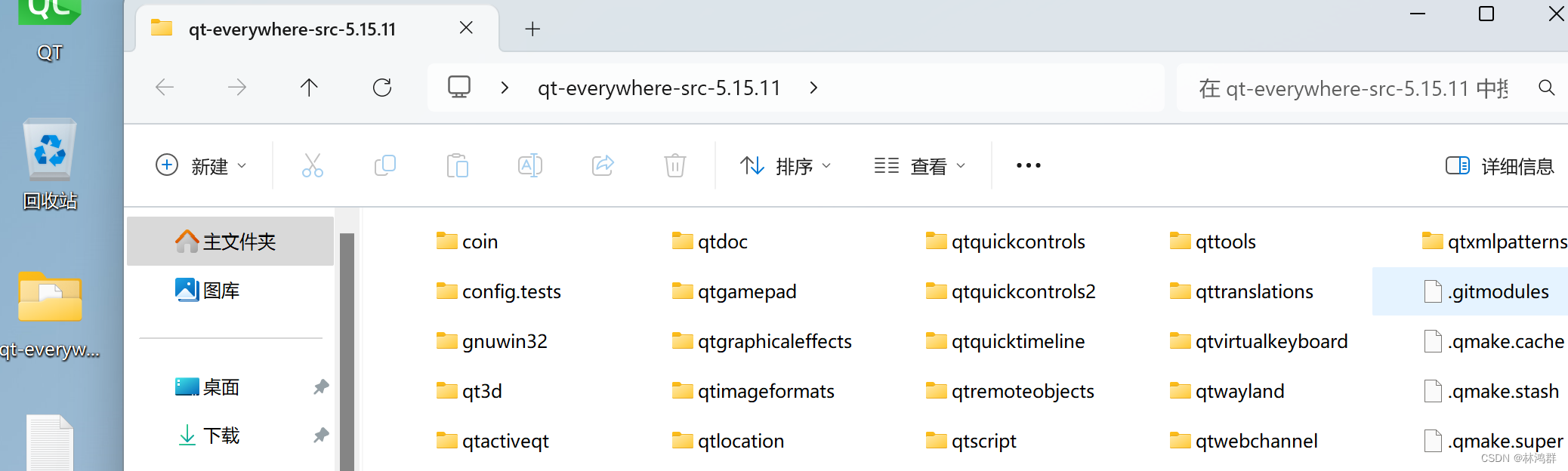Open the qtwebchannel folder
Screen dimensions: 1568x471
(x=1244, y=441)
